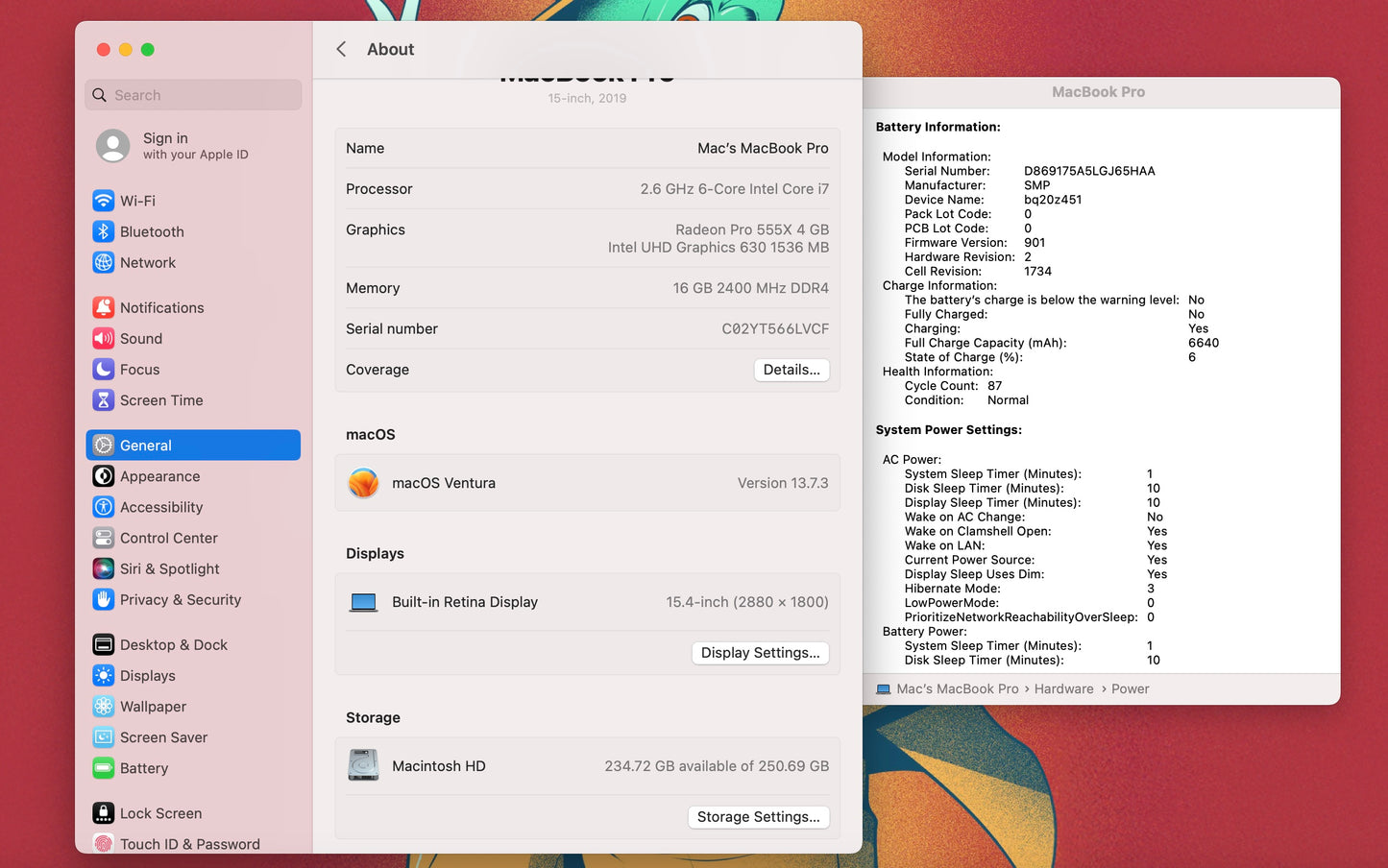Click Cycle Count value 87
Screen dimensions: 1388x868
[994, 386]
